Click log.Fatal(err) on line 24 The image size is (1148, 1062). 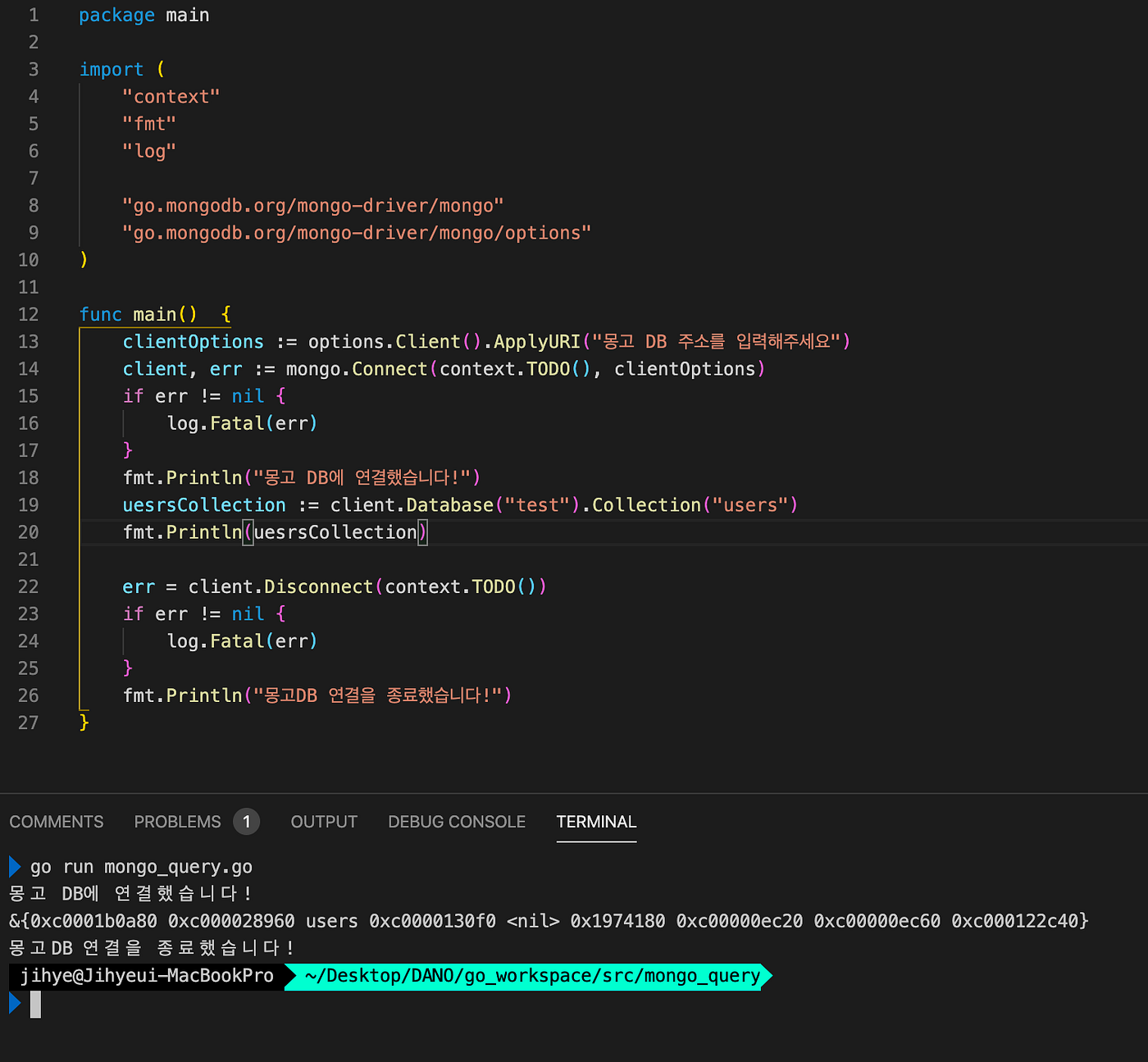tap(242, 641)
